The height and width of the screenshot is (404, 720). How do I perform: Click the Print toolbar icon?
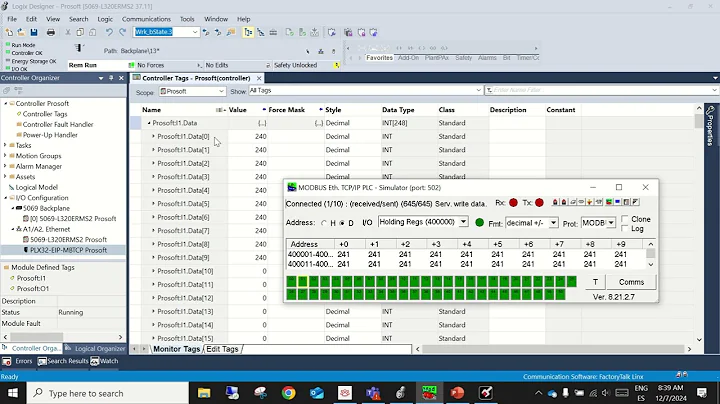click(x=51, y=32)
